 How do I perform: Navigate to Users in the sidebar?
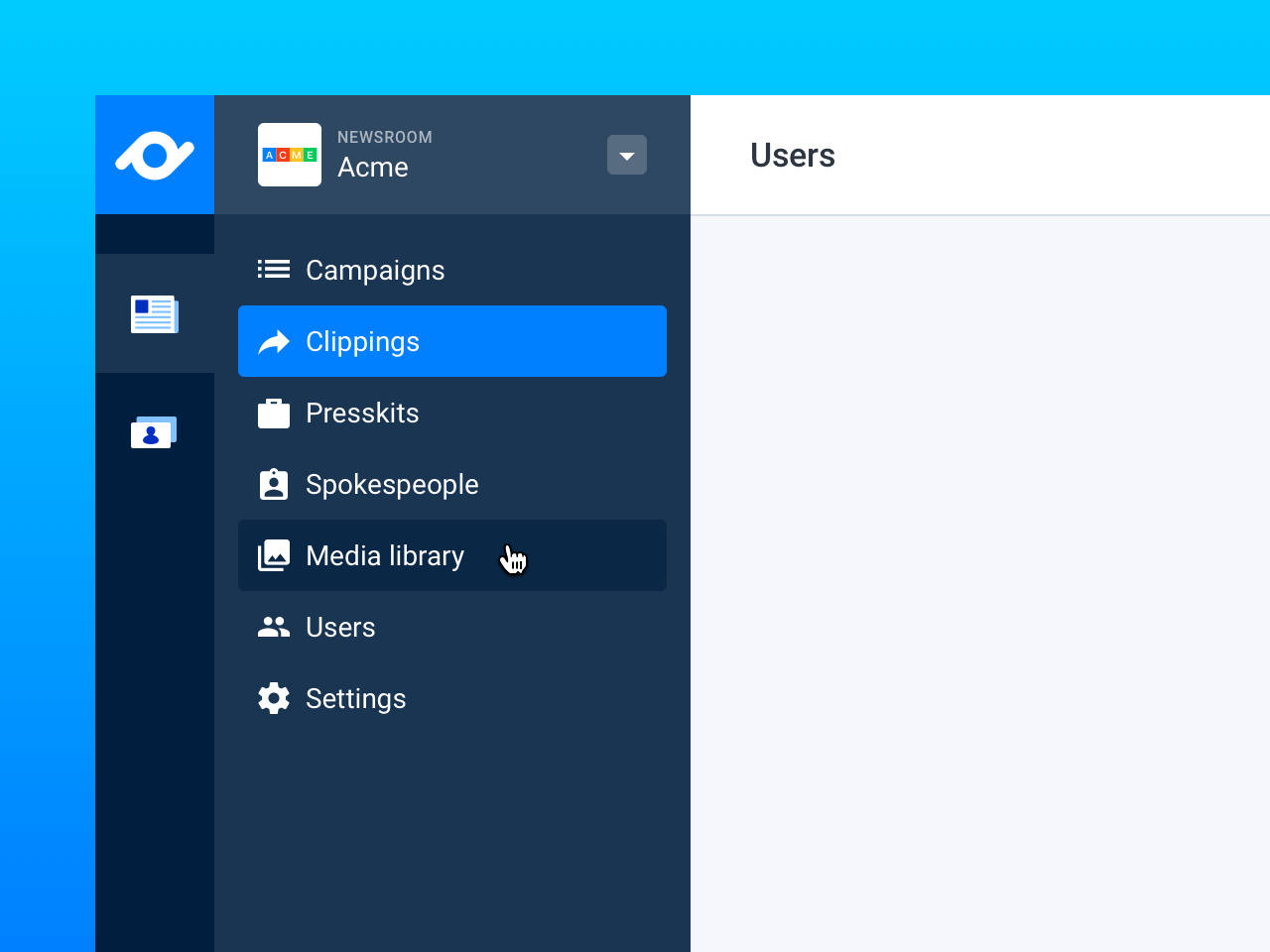click(452, 627)
